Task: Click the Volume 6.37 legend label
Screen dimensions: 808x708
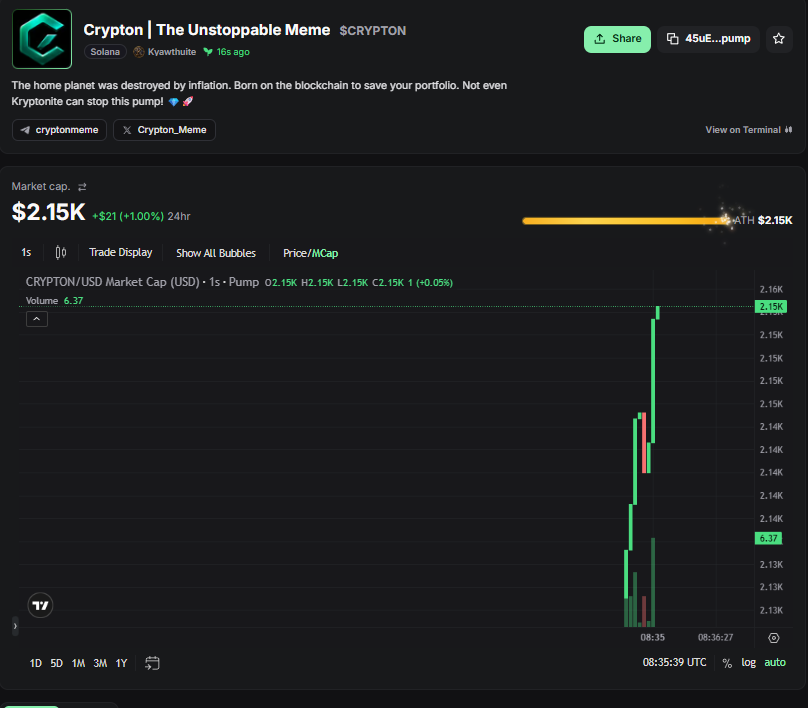Action: (x=54, y=300)
